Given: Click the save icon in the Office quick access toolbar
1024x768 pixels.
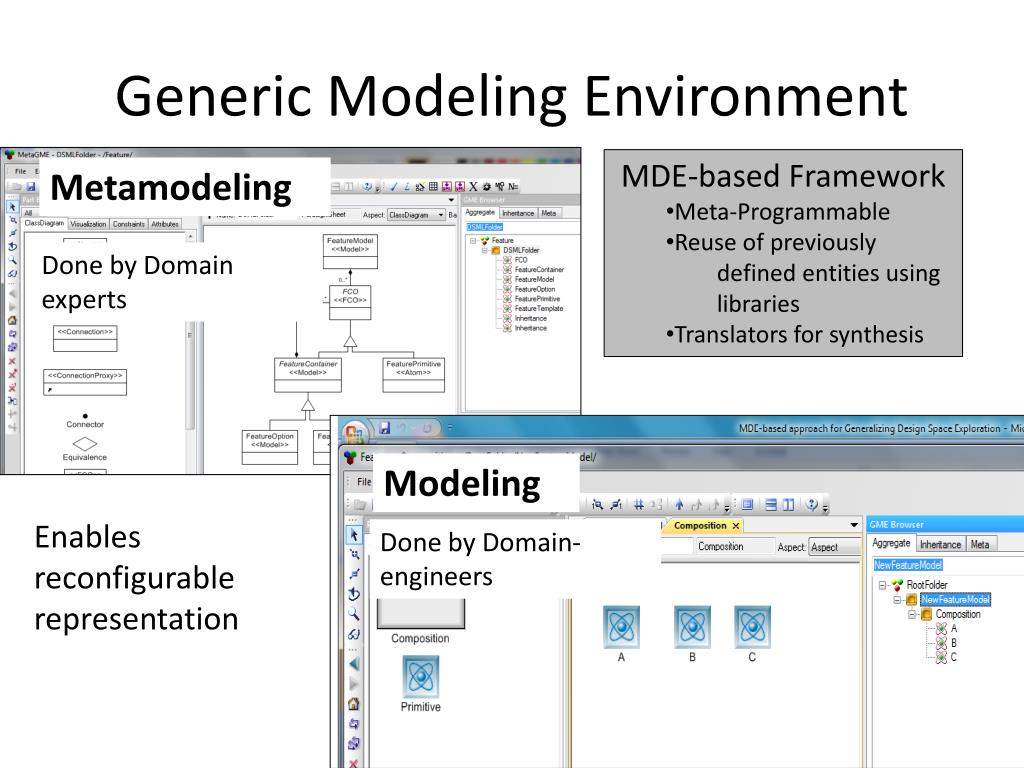Looking at the screenshot, I should (384, 429).
